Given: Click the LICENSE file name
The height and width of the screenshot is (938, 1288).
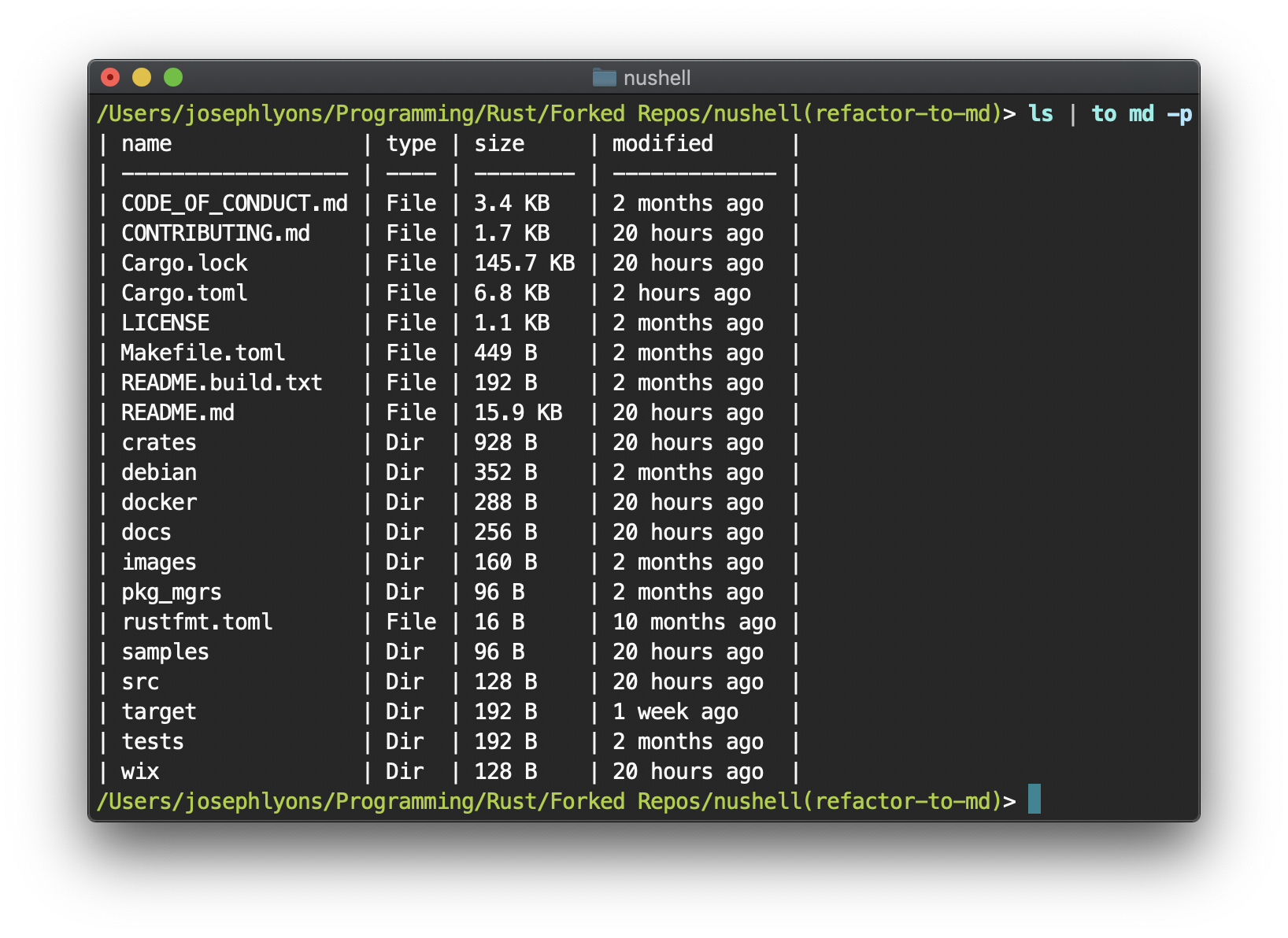Looking at the screenshot, I should (x=165, y=323).
